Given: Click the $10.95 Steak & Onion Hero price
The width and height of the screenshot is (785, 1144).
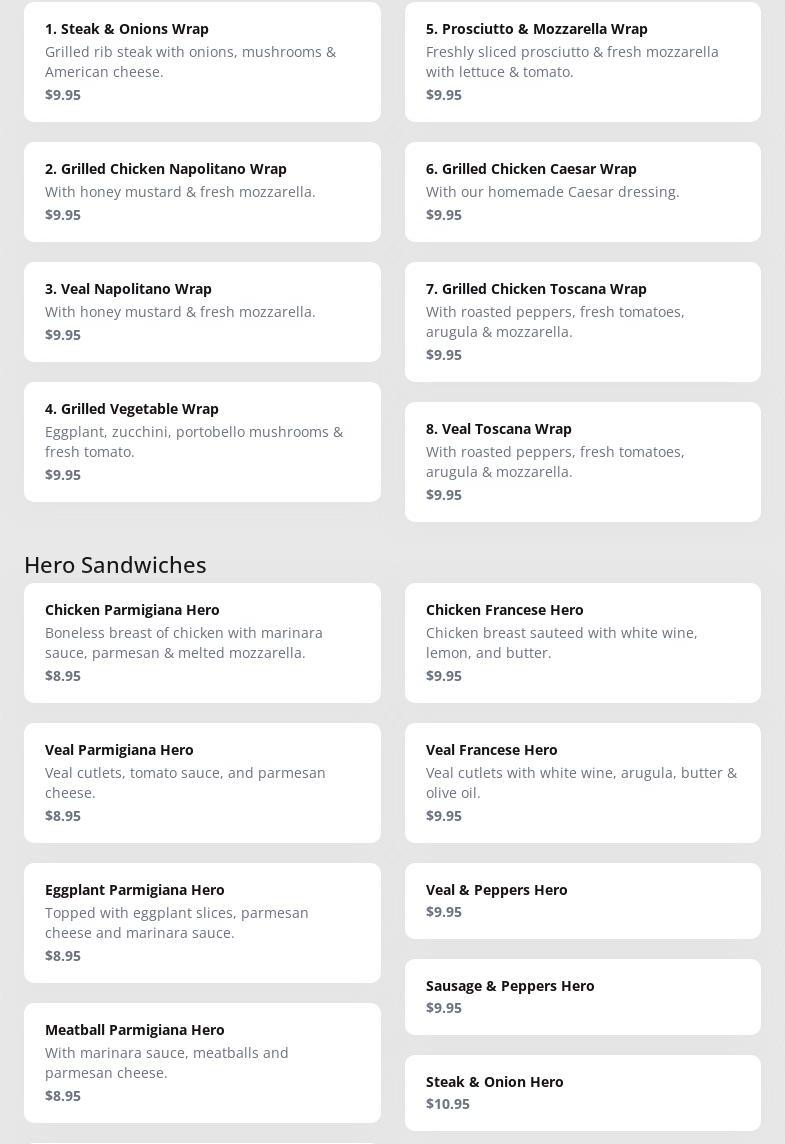Looking at the screenshot, I should [448, 1104].
